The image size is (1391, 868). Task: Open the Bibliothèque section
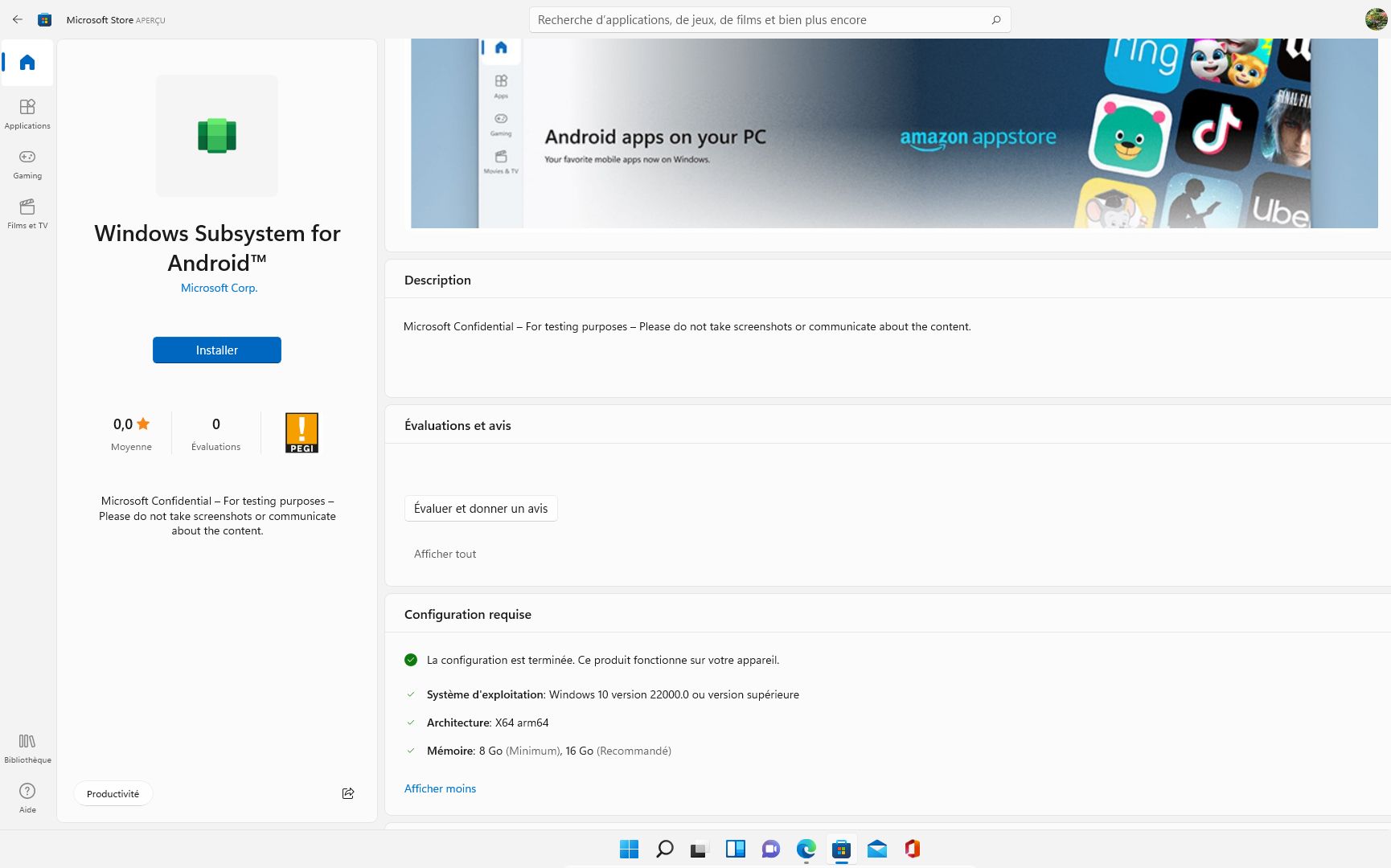27,747
